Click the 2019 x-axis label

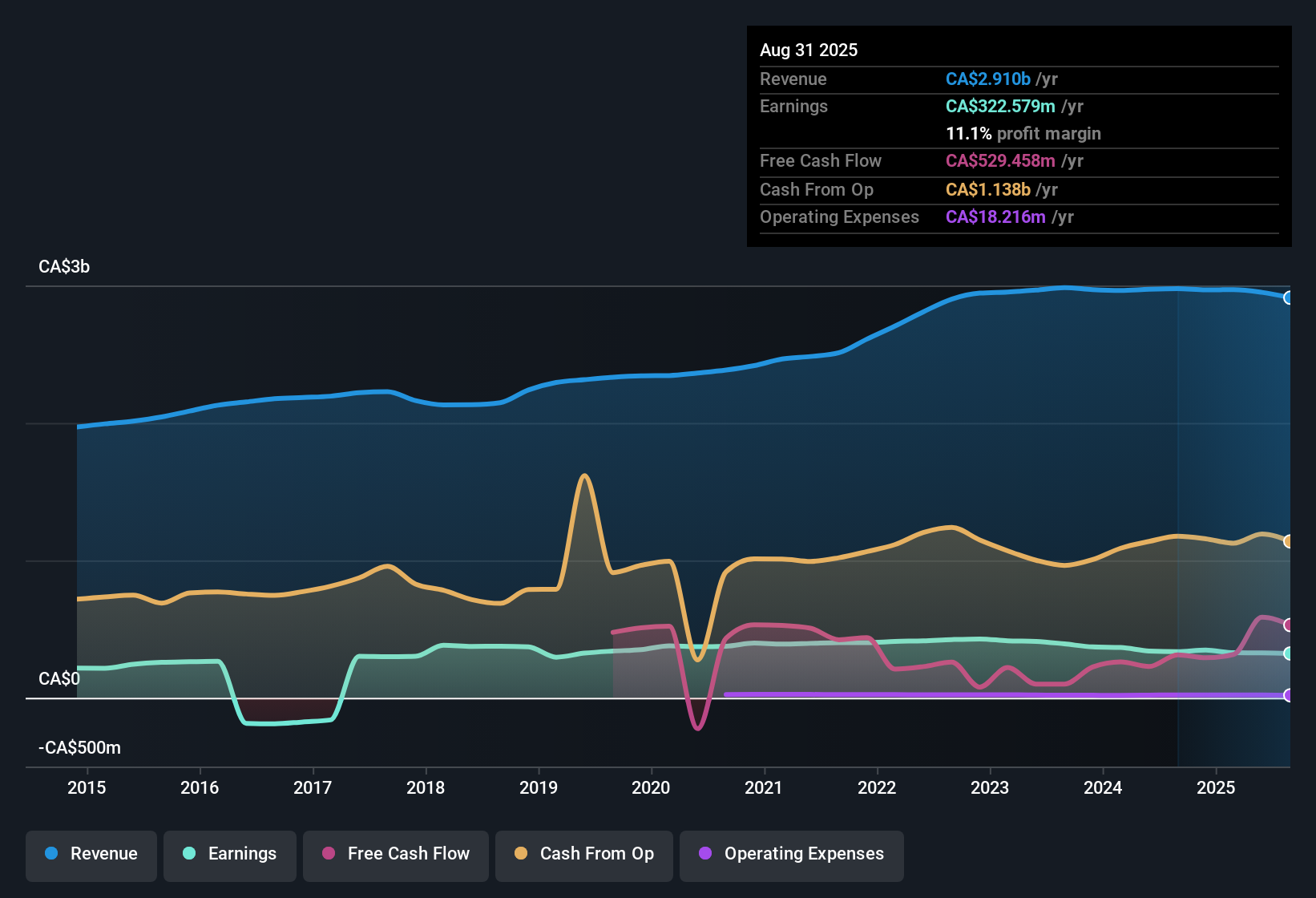coord(539,787)
